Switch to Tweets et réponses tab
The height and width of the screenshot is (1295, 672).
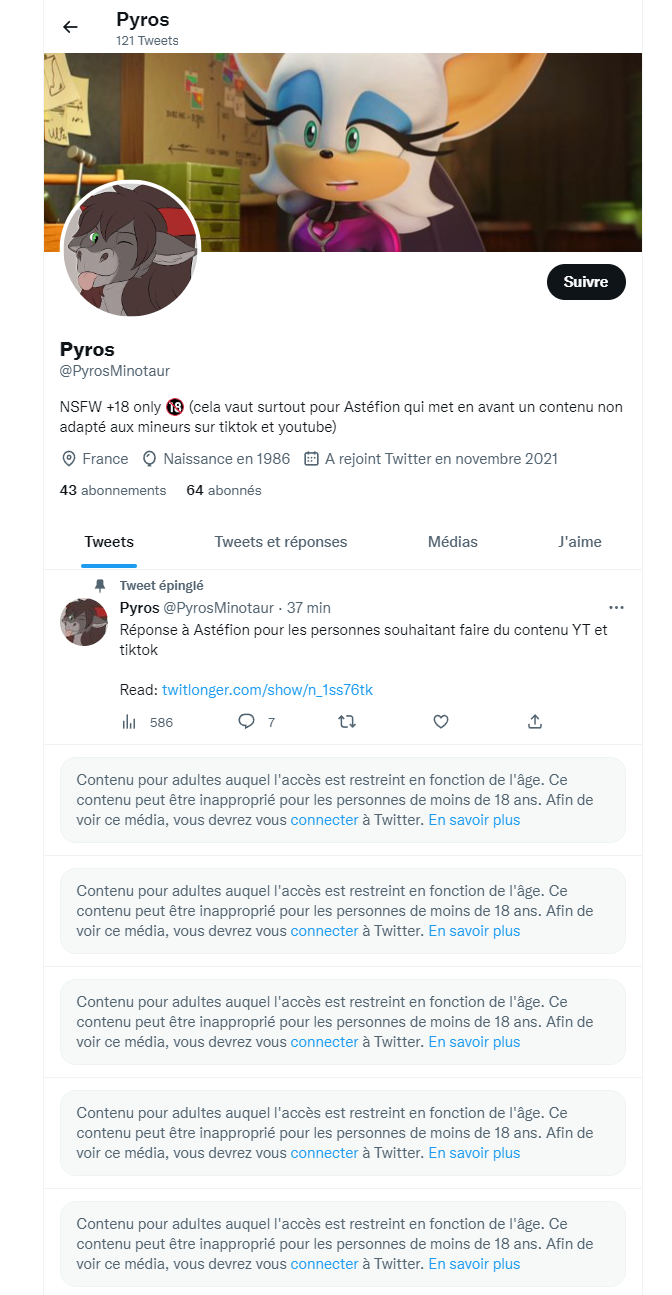[x=281, y=542]
